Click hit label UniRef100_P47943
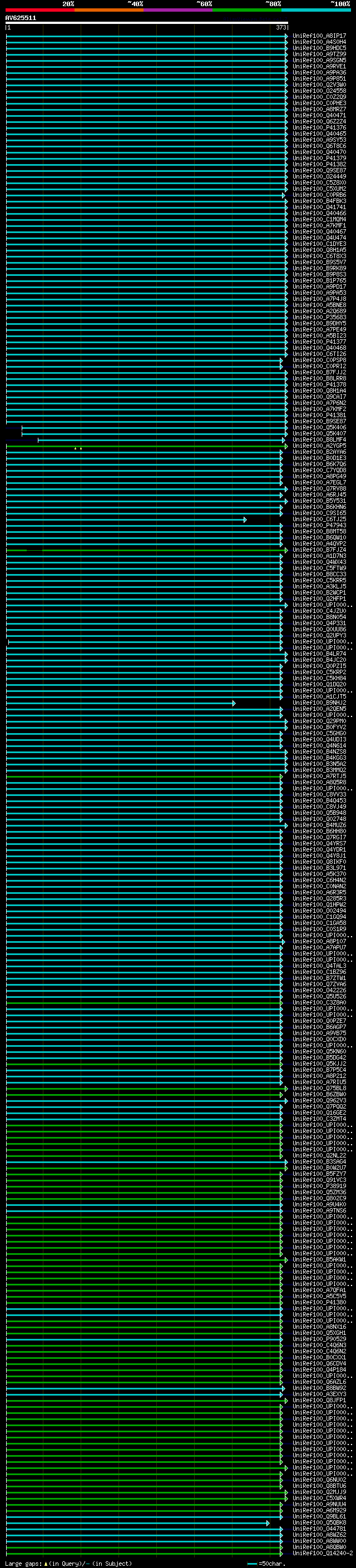The height and width of the screenshot is (1568, 356). tap(319, 525)
